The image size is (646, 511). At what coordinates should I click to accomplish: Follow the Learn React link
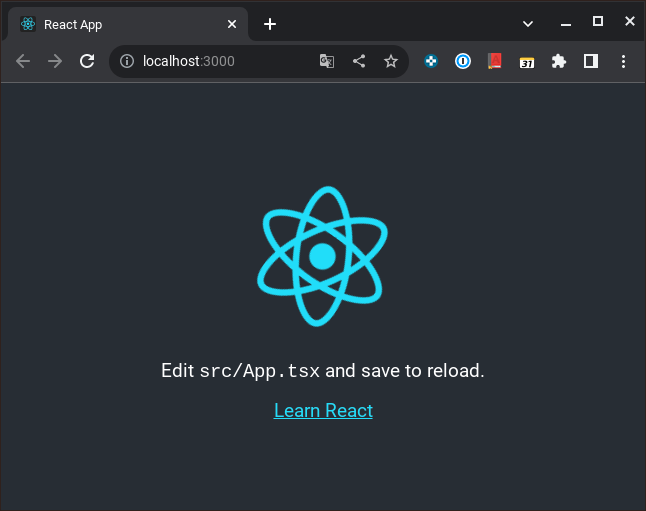point(323,410)
